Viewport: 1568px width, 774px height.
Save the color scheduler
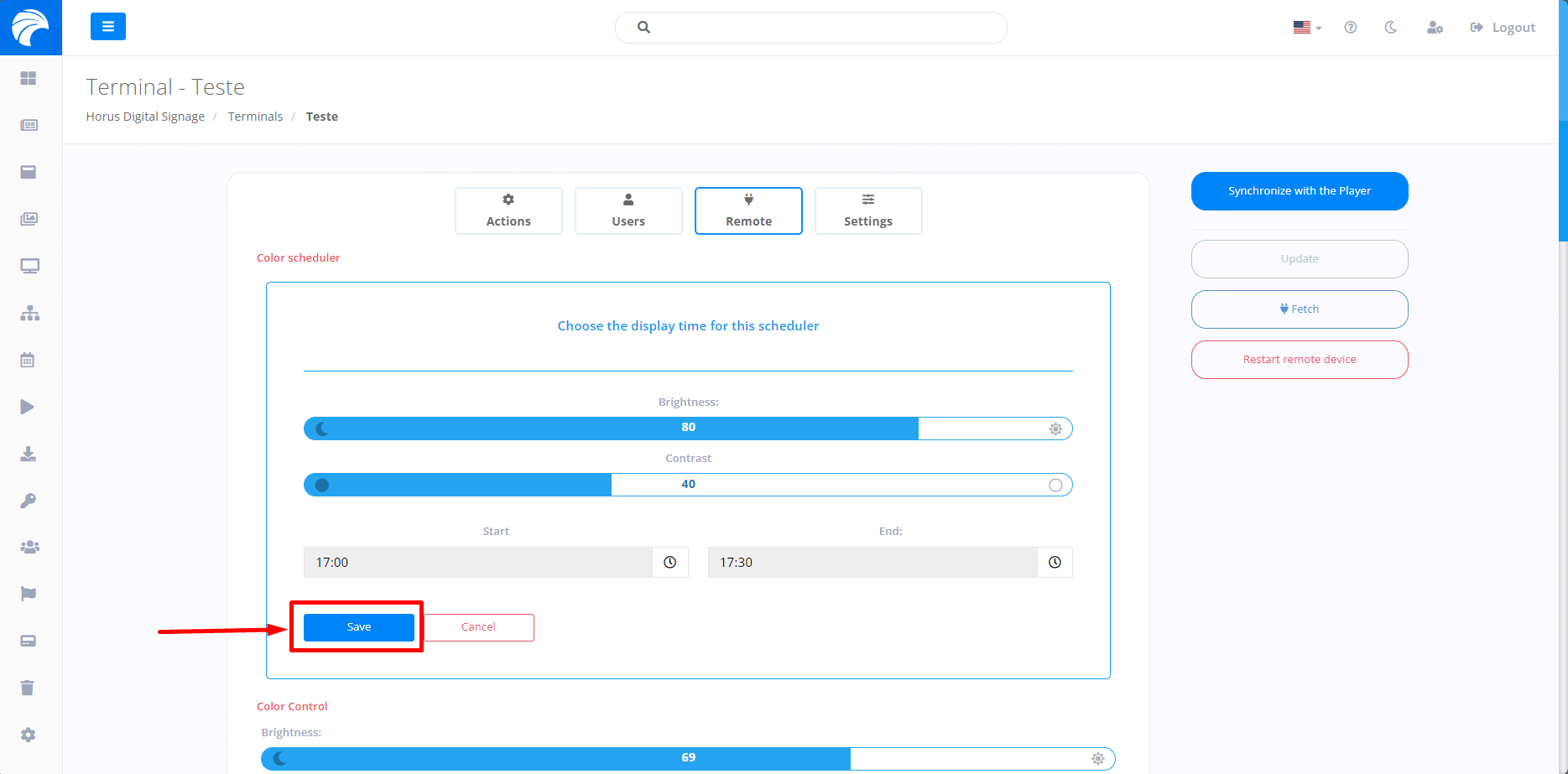click(x=358, y=627)
